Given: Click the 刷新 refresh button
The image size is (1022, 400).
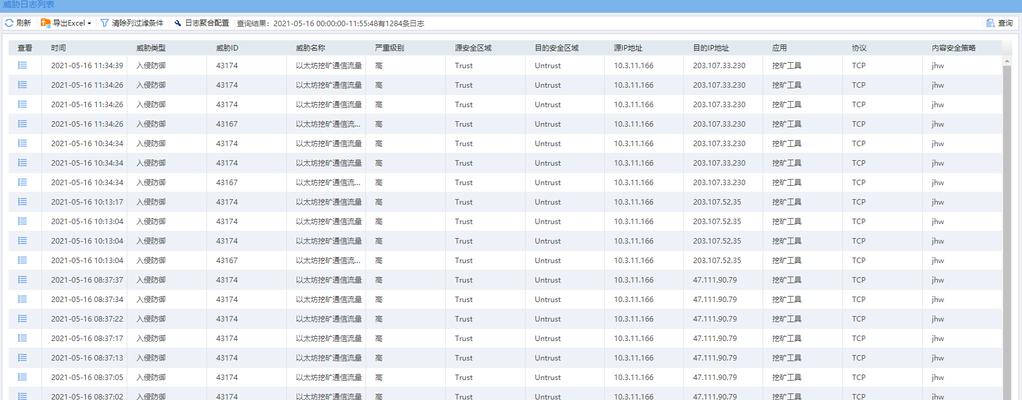Looking at the screenshot, I should (x=18, y=23).
